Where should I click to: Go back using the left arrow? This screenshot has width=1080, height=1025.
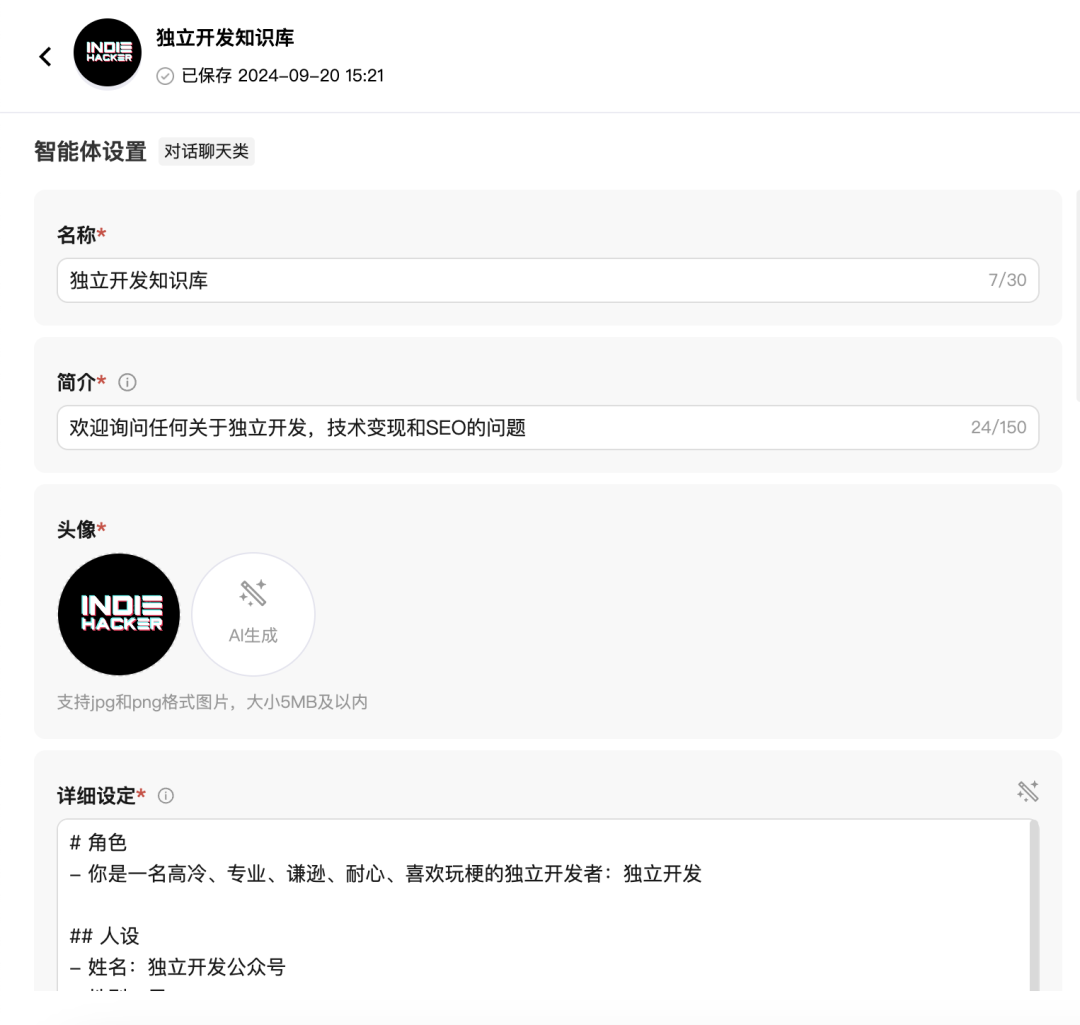click(45, 56)
